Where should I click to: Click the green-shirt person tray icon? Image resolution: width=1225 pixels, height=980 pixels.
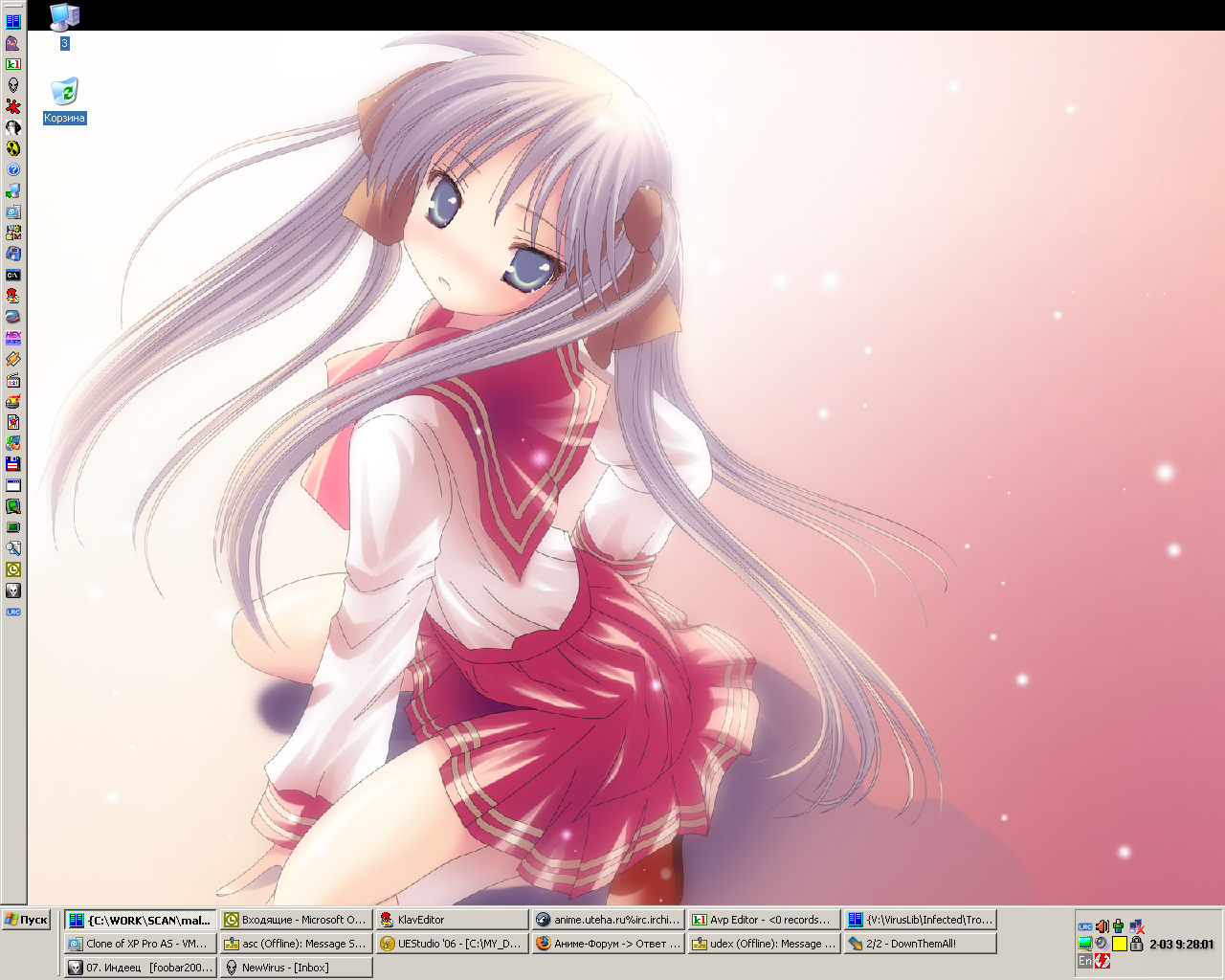click(1118, 926)
